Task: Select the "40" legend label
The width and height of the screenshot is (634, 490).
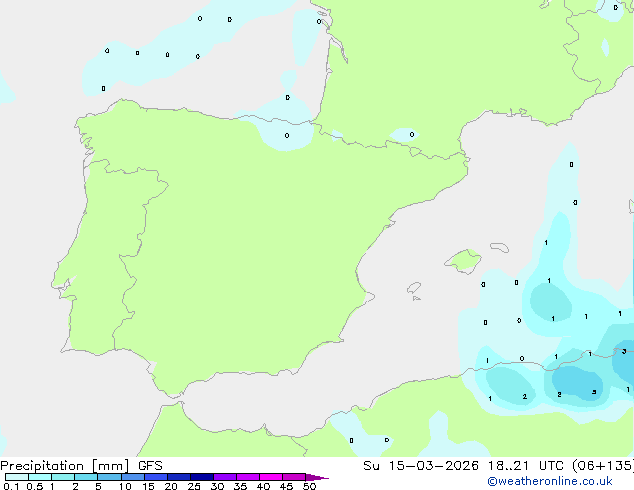Action: pyautogui.click(x=263, y=486)
